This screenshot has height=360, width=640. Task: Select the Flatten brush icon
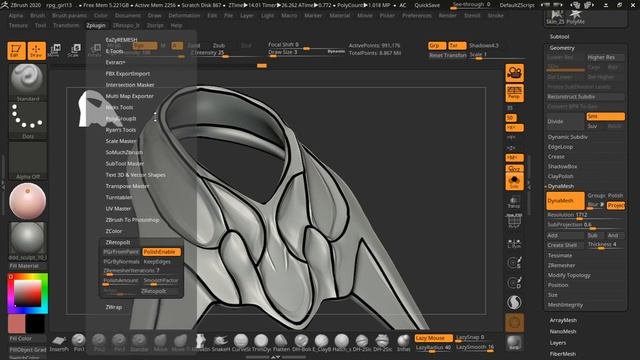tap(281, 342)
